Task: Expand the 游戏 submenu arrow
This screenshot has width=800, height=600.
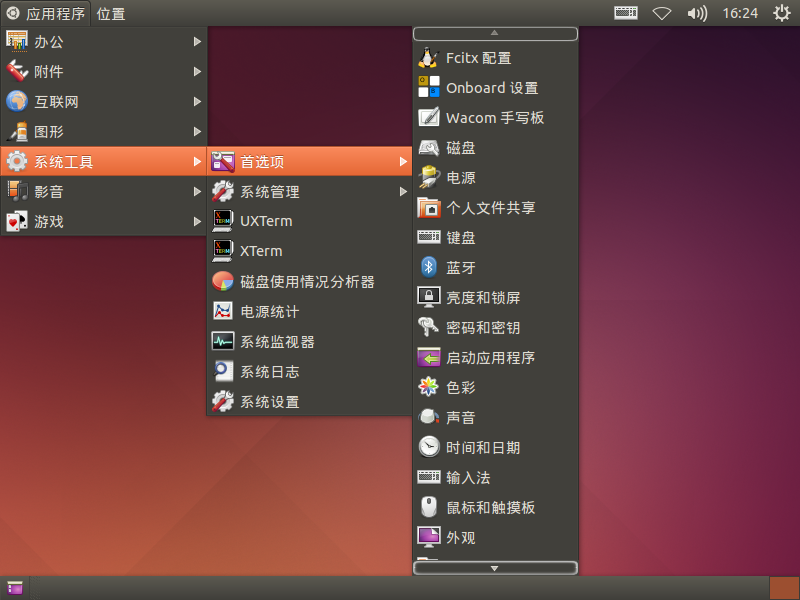Action: pos(197,221)
